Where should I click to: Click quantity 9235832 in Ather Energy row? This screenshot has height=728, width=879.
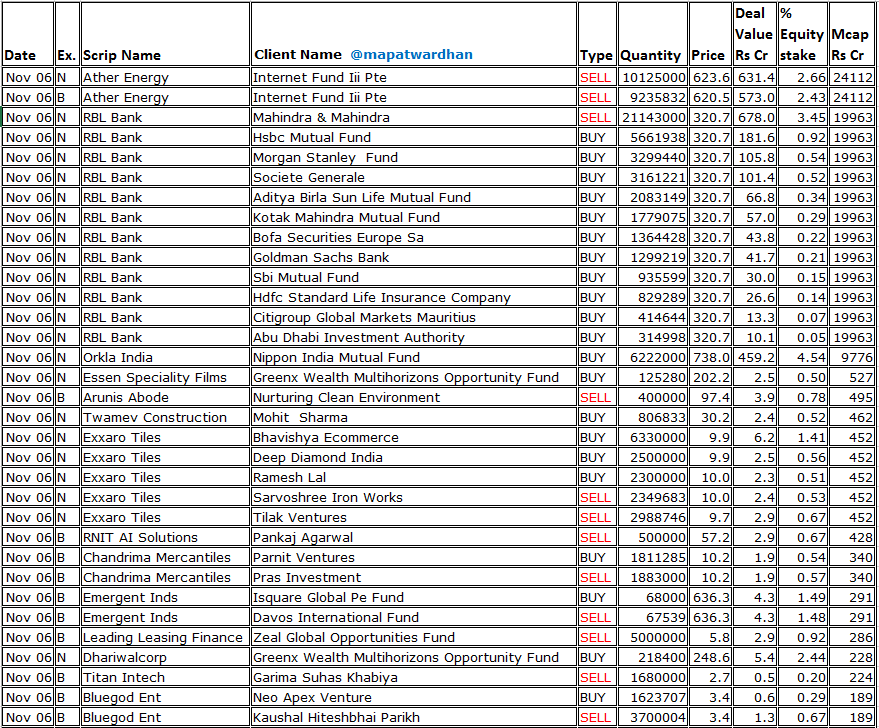[653, 98]
